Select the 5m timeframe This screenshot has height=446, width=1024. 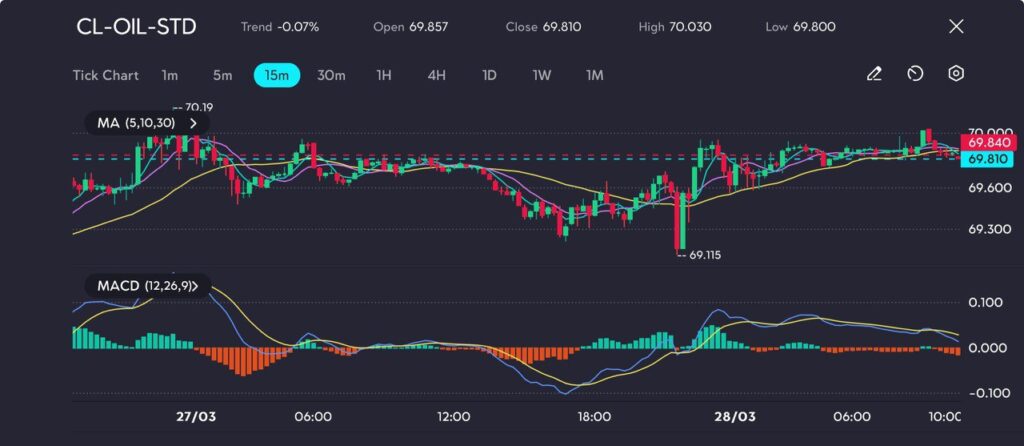(222, 75)
